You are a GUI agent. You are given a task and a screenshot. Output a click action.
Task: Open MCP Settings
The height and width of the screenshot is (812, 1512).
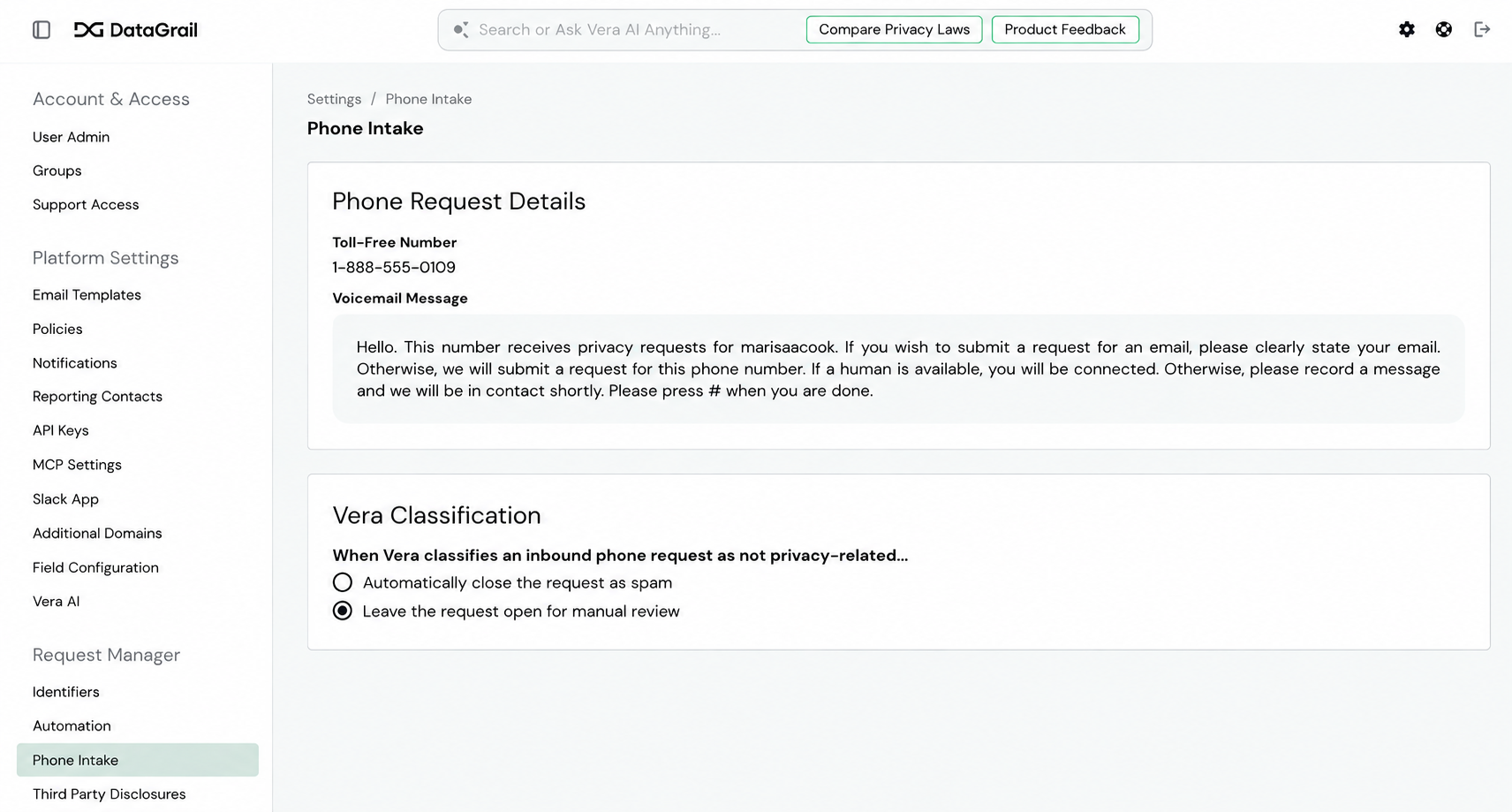coord(77,465)
